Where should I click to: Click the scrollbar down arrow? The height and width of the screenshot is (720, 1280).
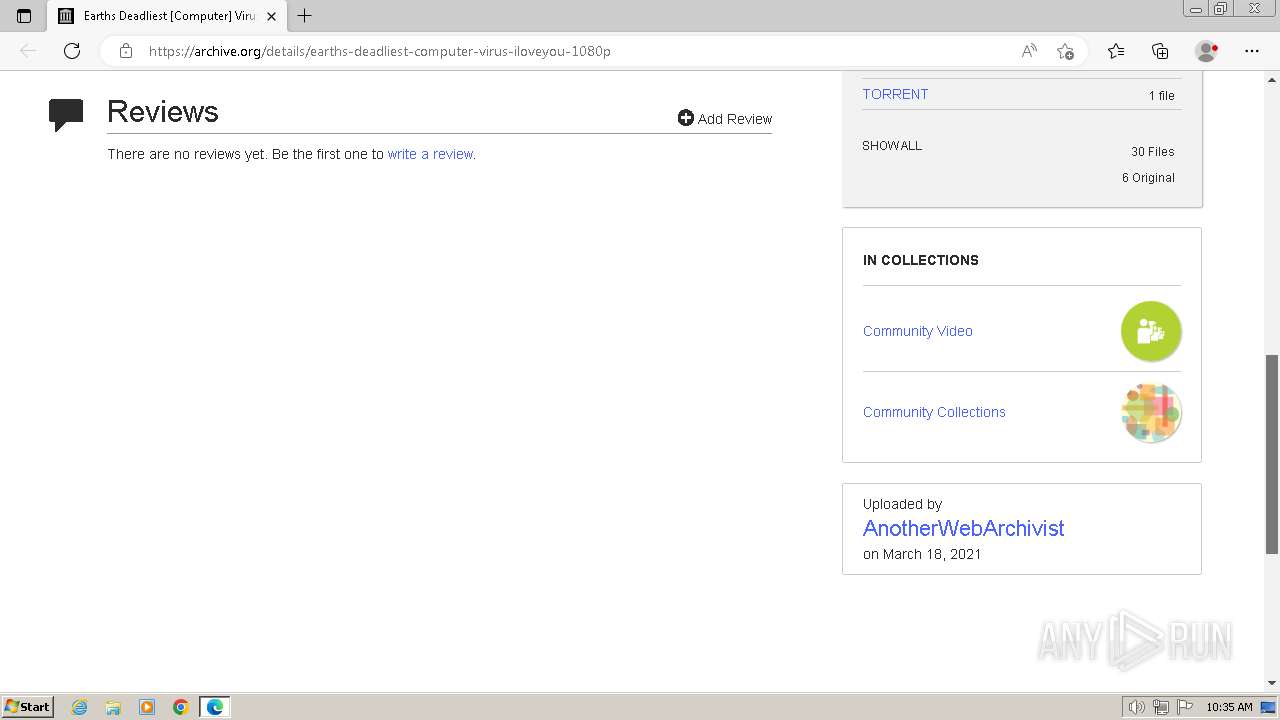[x=1272, y=684]
